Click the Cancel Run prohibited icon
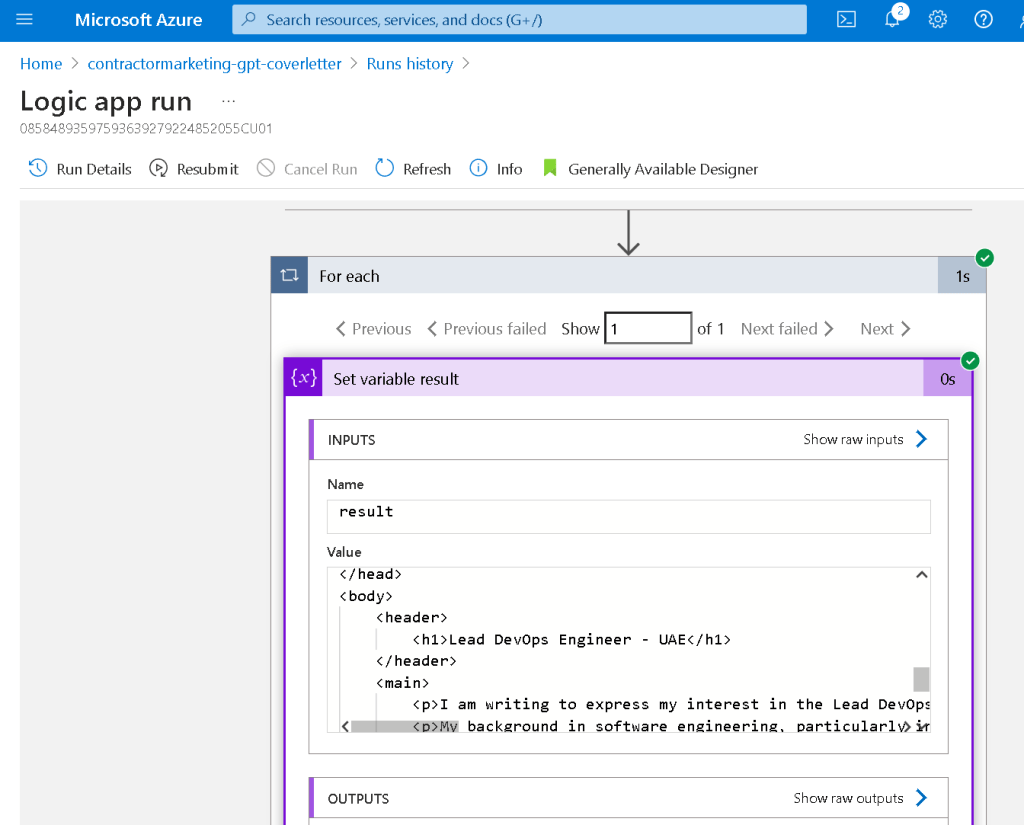This screenshot has height=825, width=1024. pos(266,169)
